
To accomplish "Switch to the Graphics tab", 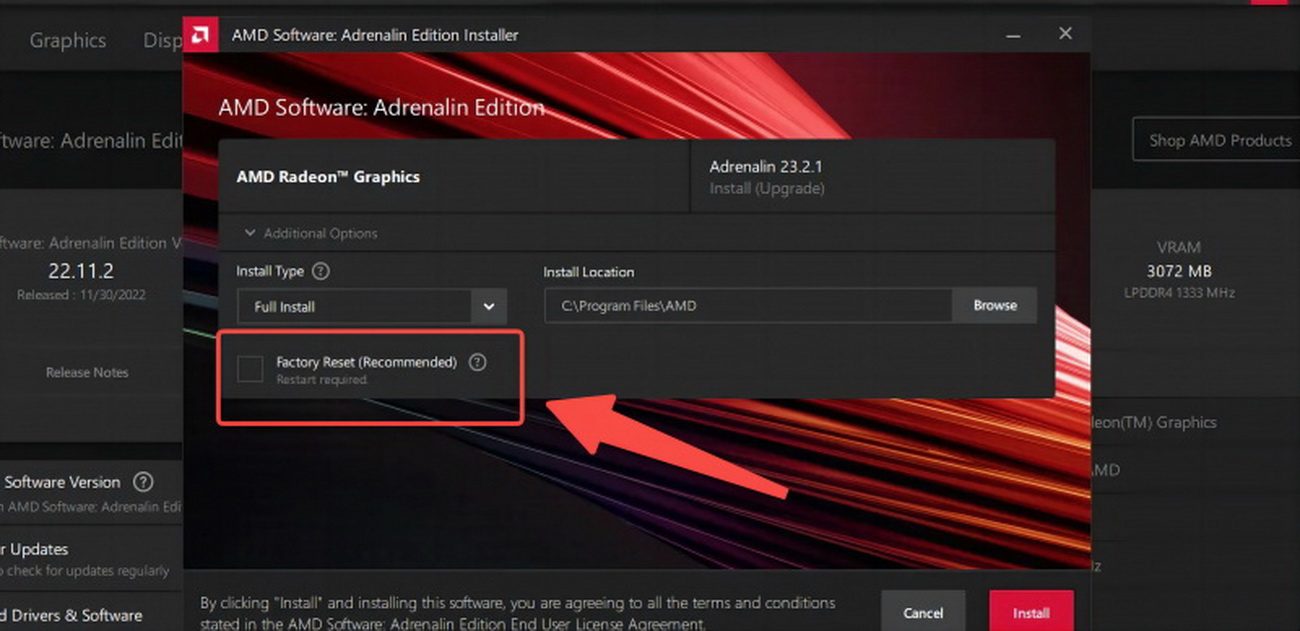I will 67,41.
